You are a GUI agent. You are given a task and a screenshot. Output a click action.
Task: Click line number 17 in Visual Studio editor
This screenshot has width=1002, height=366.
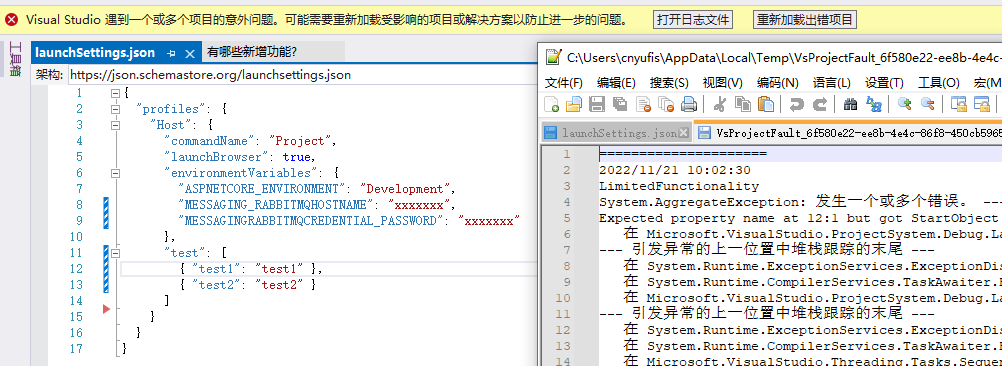(x=76, y=349)
